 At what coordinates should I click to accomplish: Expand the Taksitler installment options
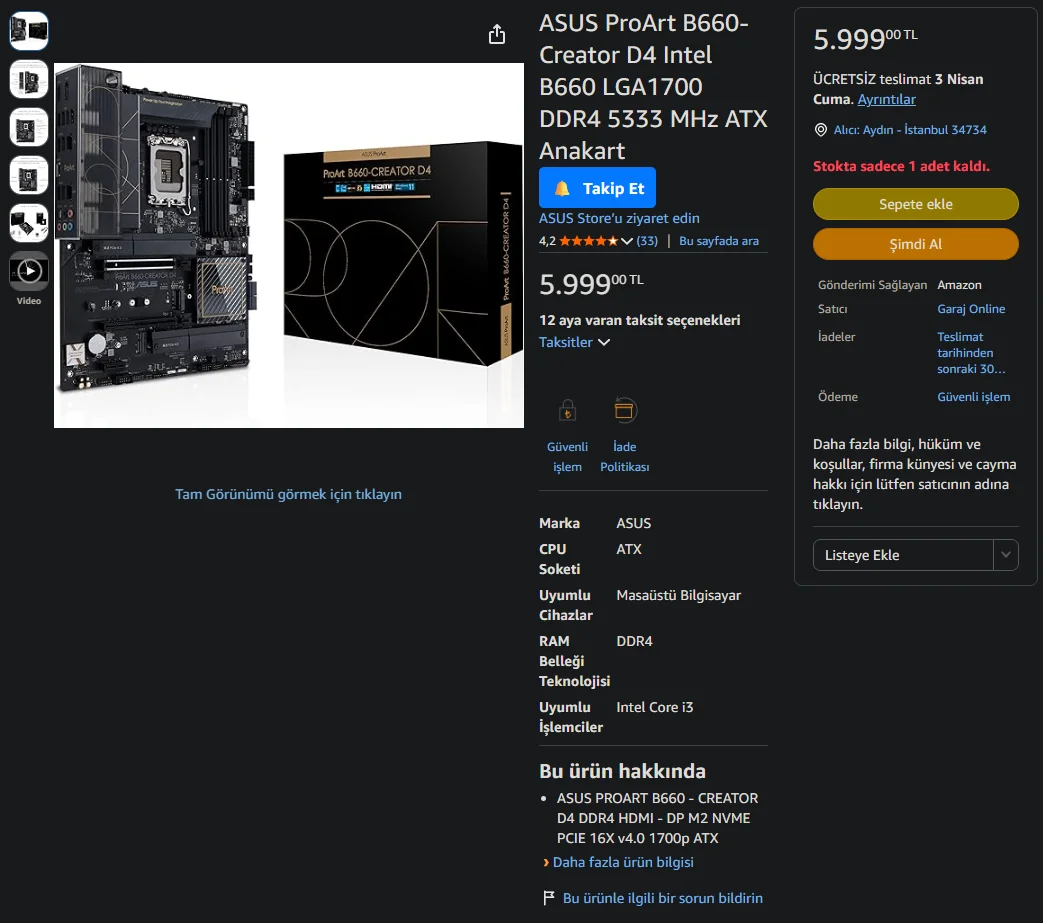point(574,342)
